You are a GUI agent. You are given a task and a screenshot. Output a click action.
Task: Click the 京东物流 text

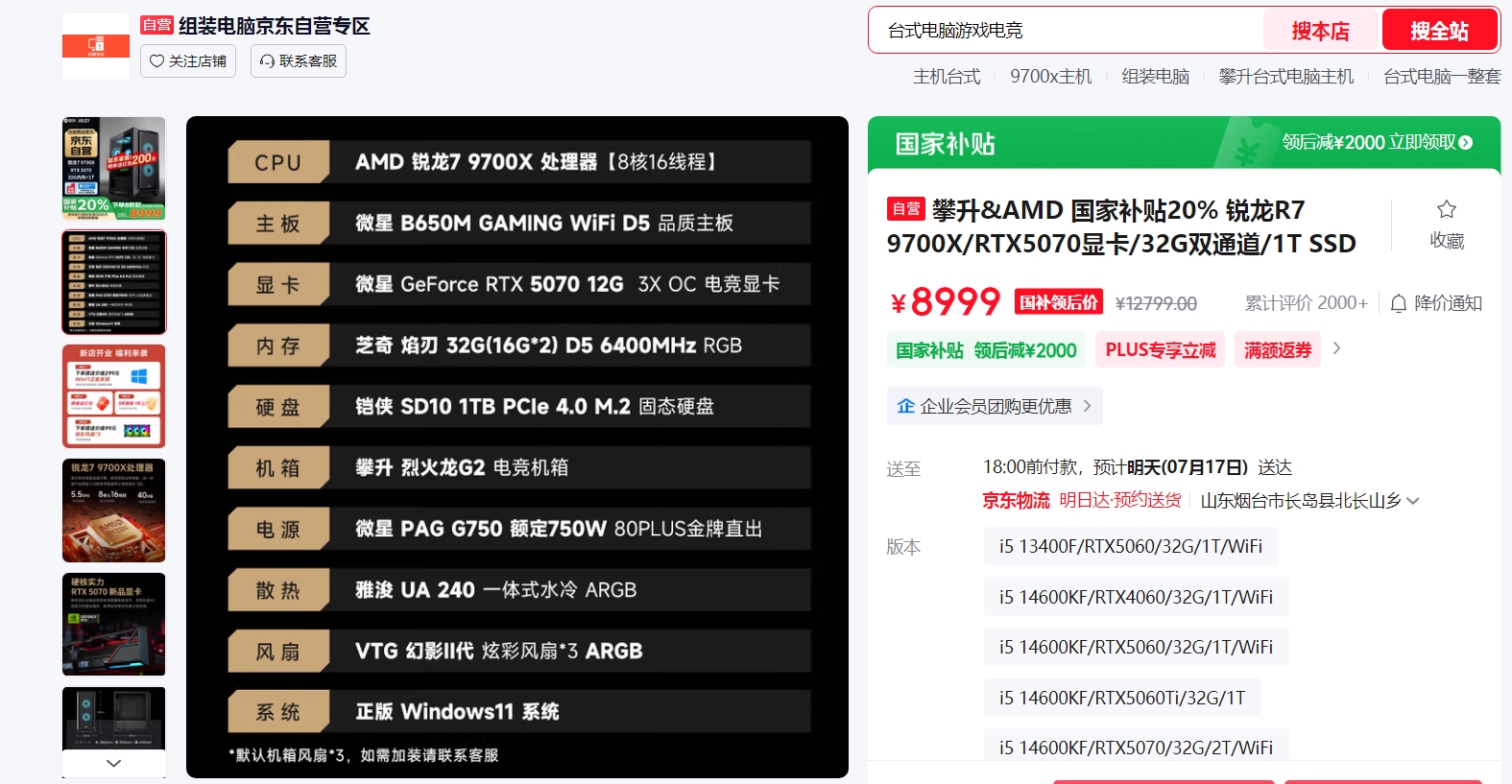1016,501
